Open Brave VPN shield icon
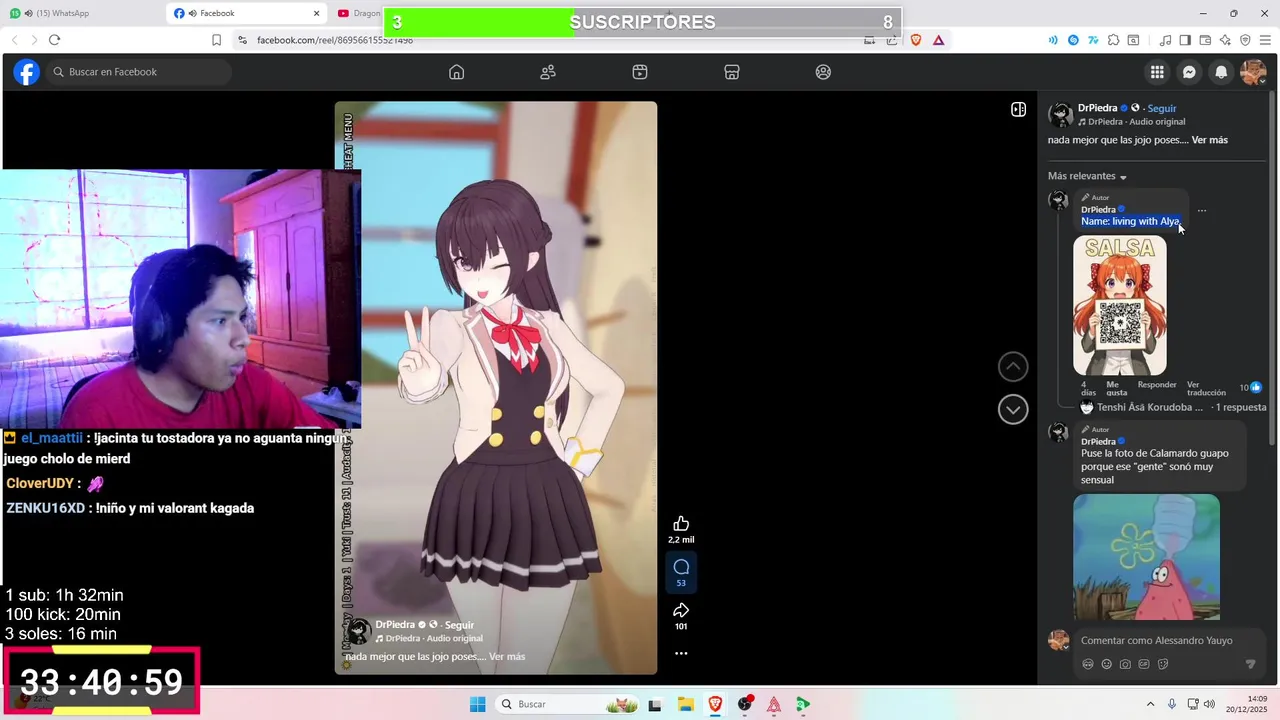 tap(1245, 40)
